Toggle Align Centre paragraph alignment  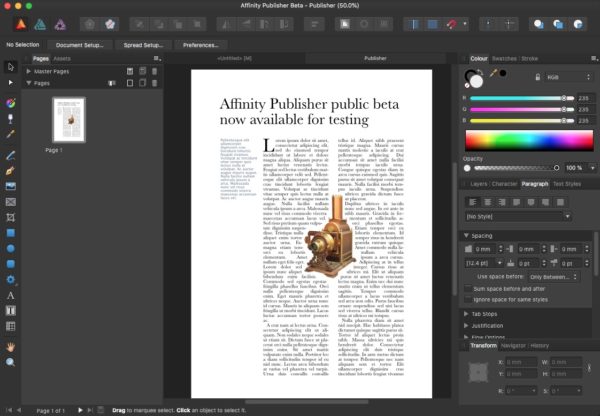488,202
